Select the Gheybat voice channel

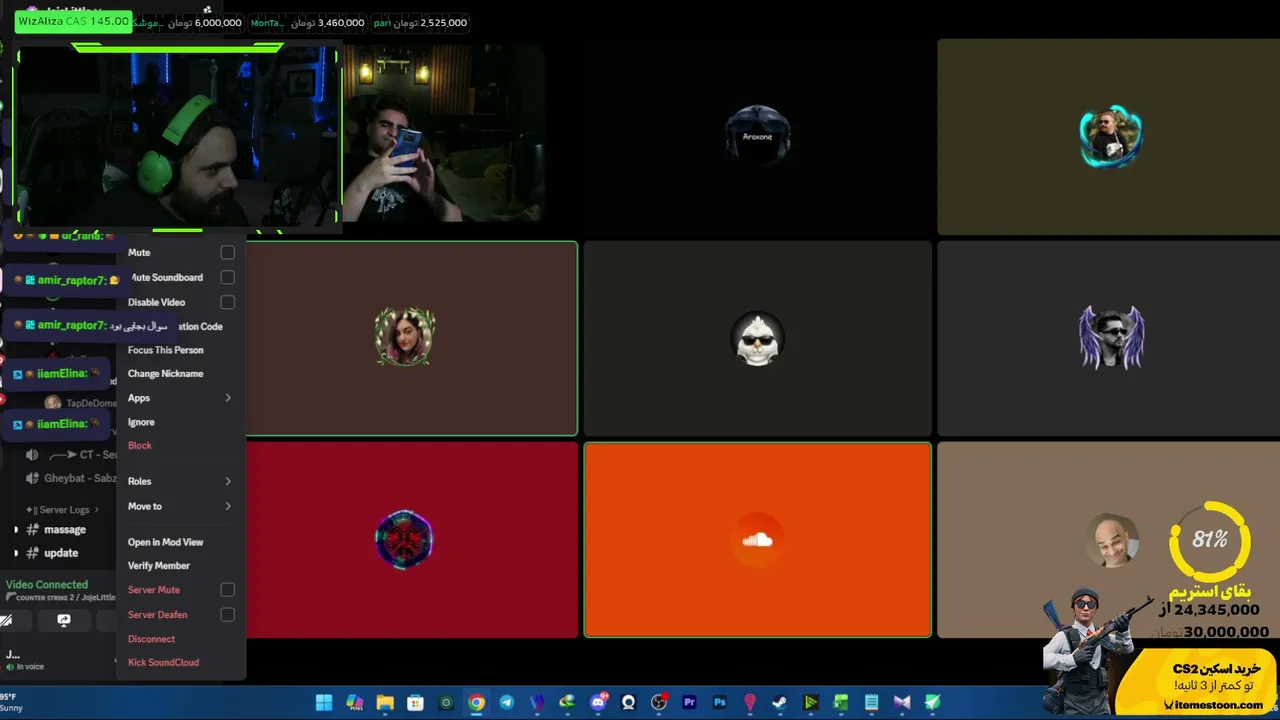70,479
